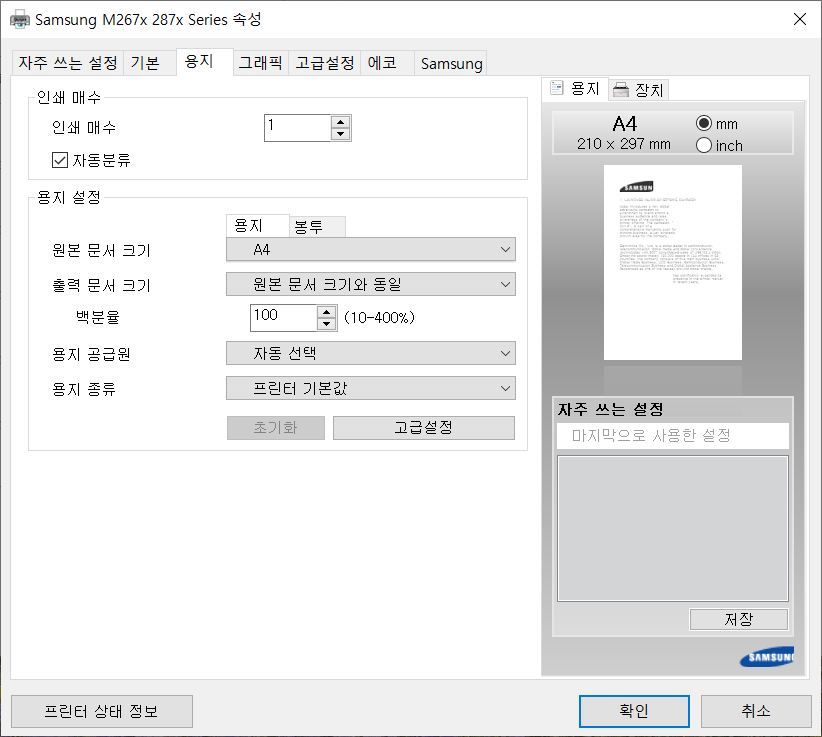The width and height of the screenshot is (822, 737).
Task: Switch to the Samsung tab
Action: click(451, 63)
